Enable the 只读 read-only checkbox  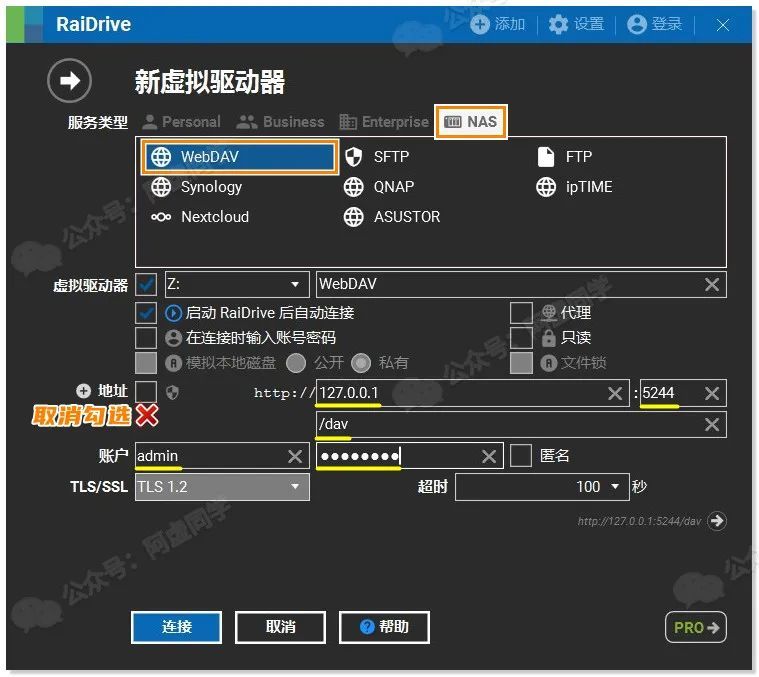tap(521, 338)
